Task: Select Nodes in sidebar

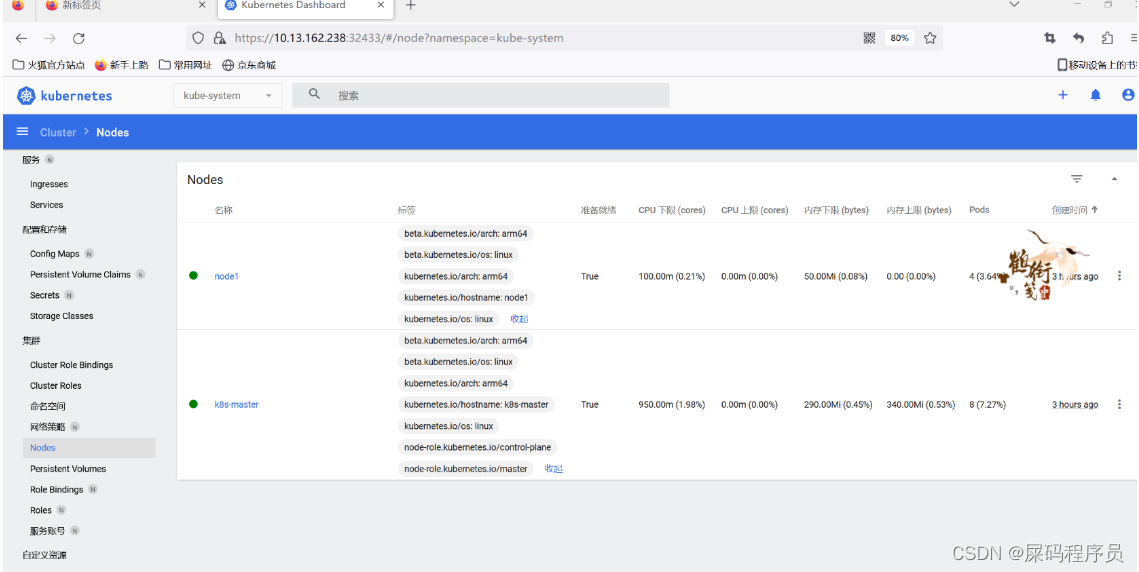Action: point(89,448)
